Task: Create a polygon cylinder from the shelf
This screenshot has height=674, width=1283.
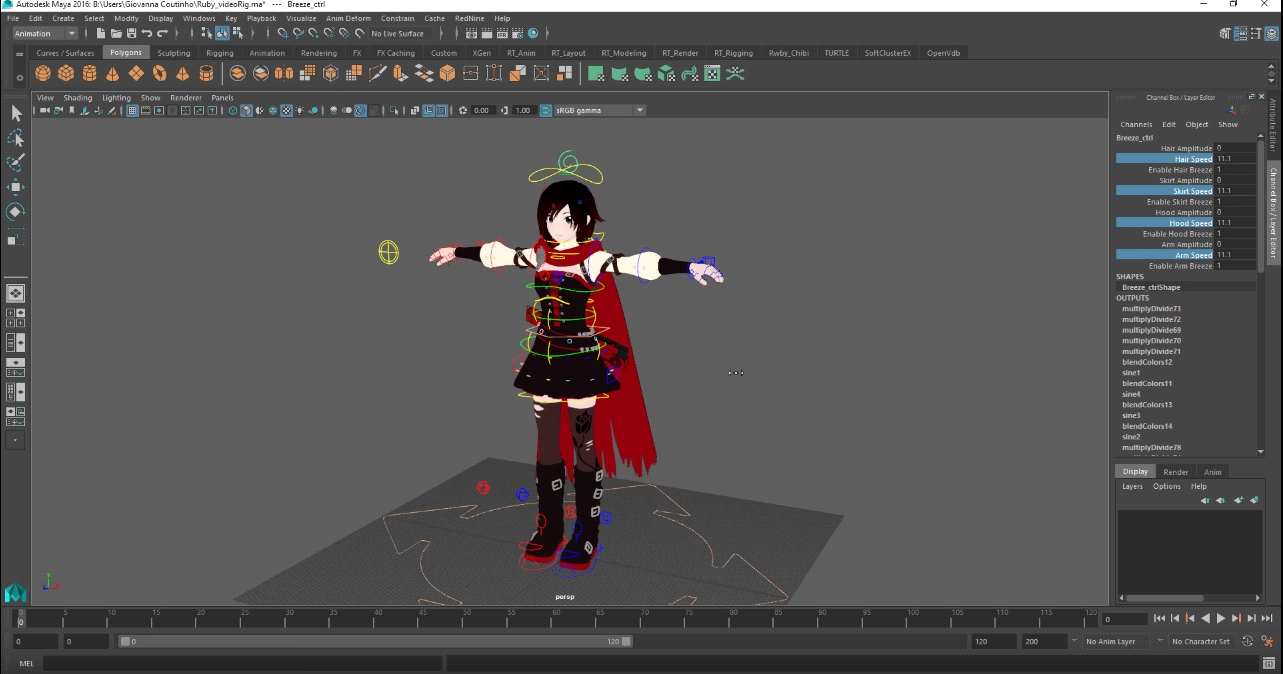Action: (90, 73)
